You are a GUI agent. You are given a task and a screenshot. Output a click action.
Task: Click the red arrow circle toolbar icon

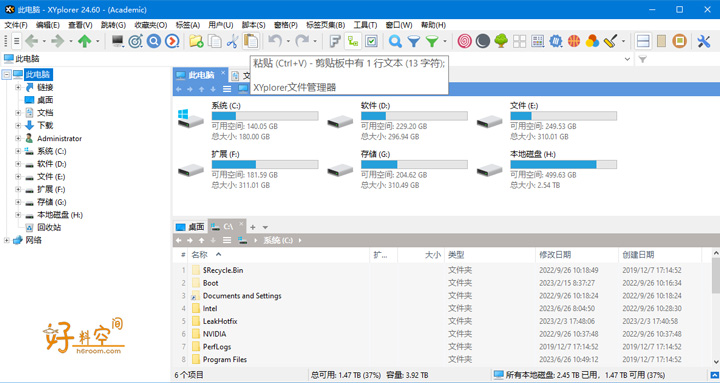(x=172, y=41)
